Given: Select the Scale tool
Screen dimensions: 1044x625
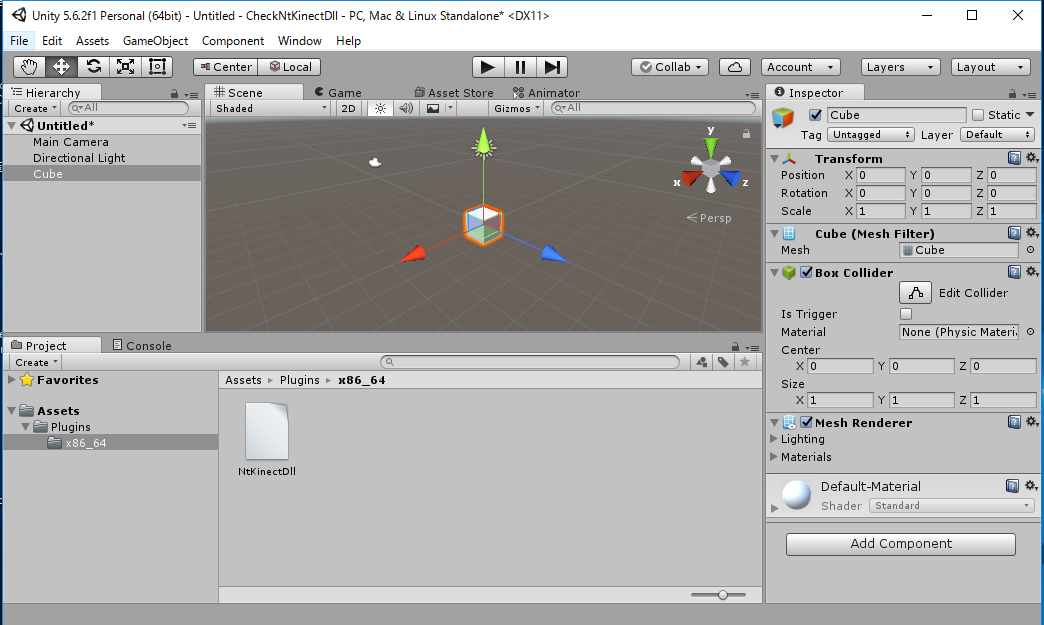Looking at the screenshot, I should pos(125,67).
